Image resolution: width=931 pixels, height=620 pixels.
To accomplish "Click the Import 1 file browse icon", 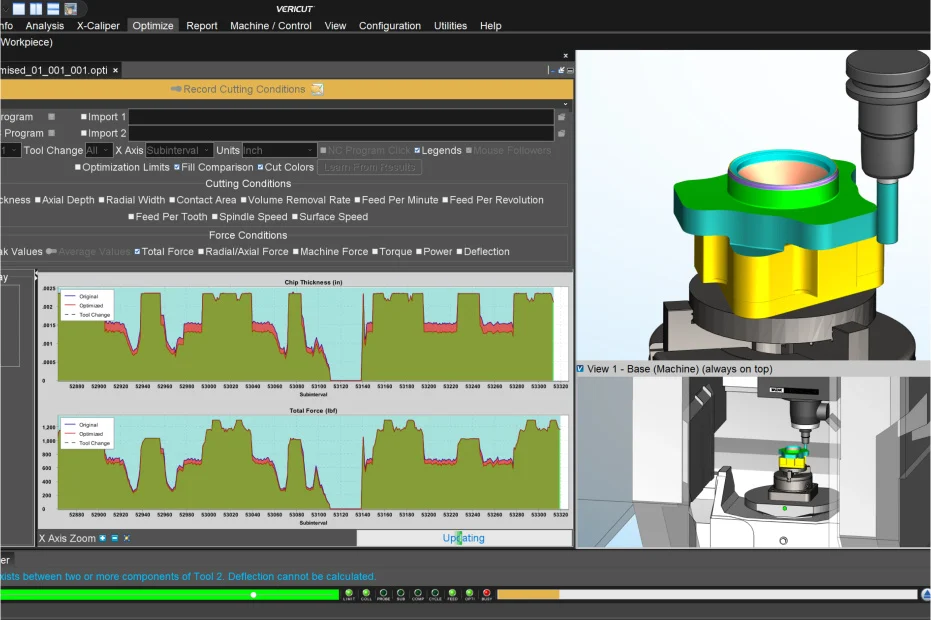I will pyautogui.click(x=562, y=117).
